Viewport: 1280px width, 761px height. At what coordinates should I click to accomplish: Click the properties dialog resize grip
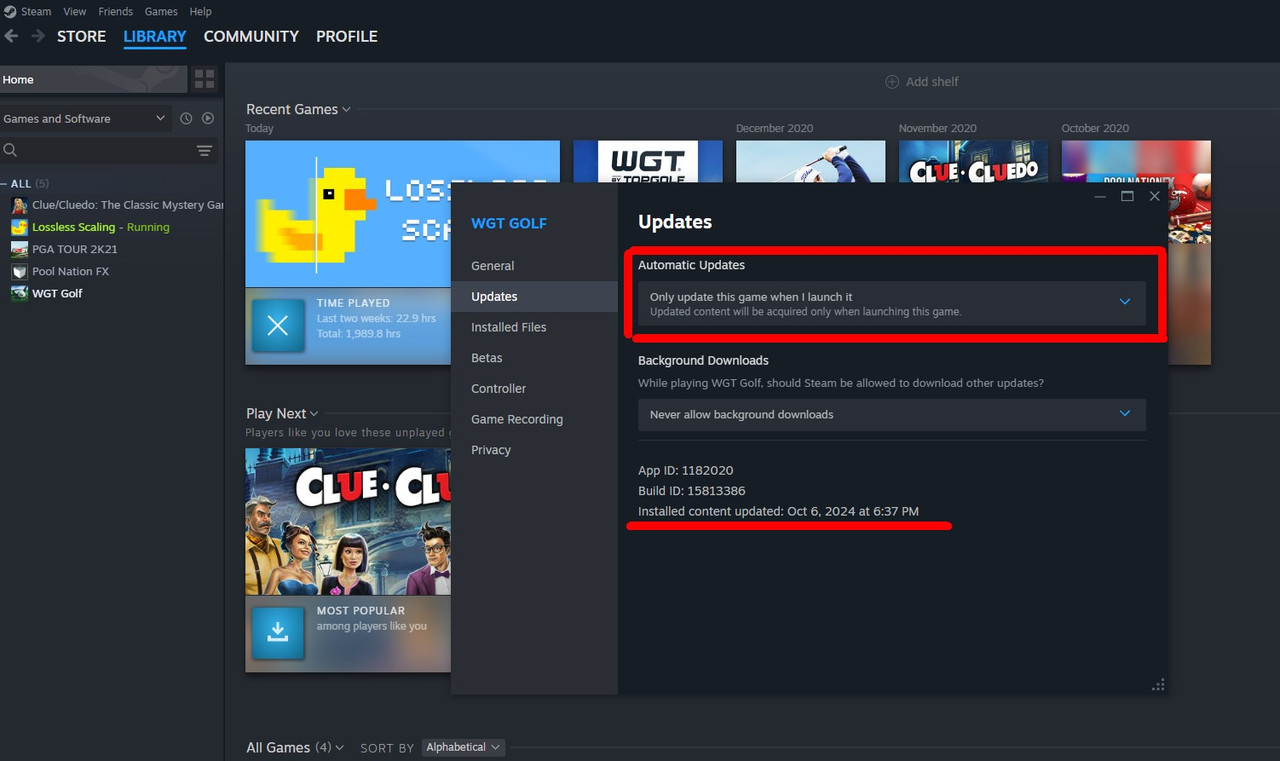(x=1158, y=685)
